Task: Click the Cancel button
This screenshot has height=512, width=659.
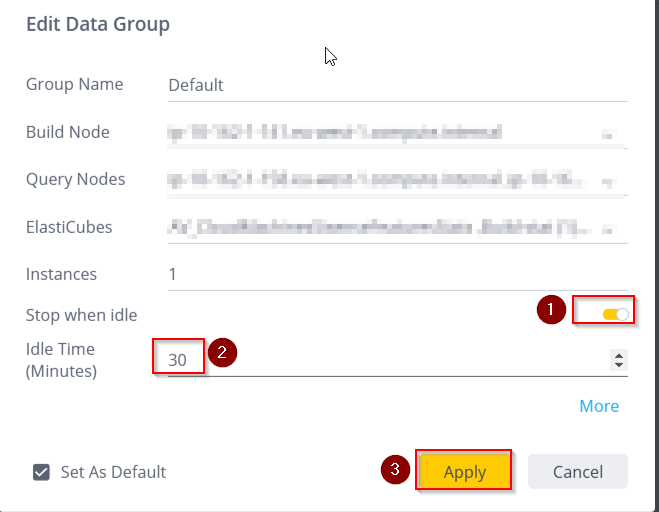Action: point(577,472)
